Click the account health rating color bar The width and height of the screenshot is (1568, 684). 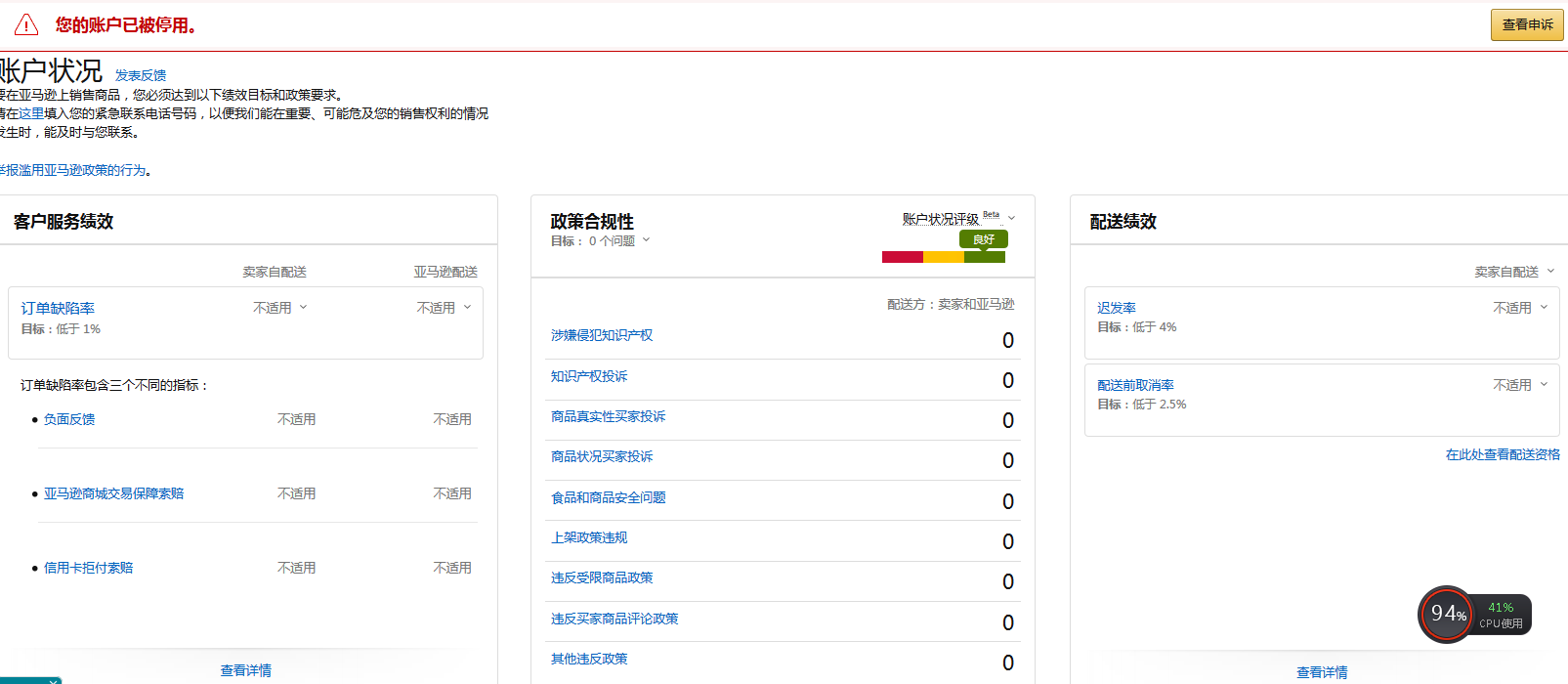(943, 257)
